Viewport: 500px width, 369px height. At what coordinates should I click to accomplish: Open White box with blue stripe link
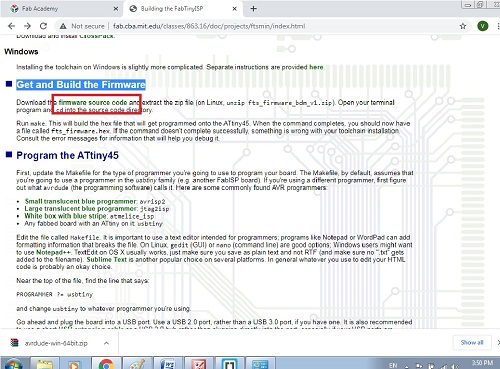click(65, 216)
